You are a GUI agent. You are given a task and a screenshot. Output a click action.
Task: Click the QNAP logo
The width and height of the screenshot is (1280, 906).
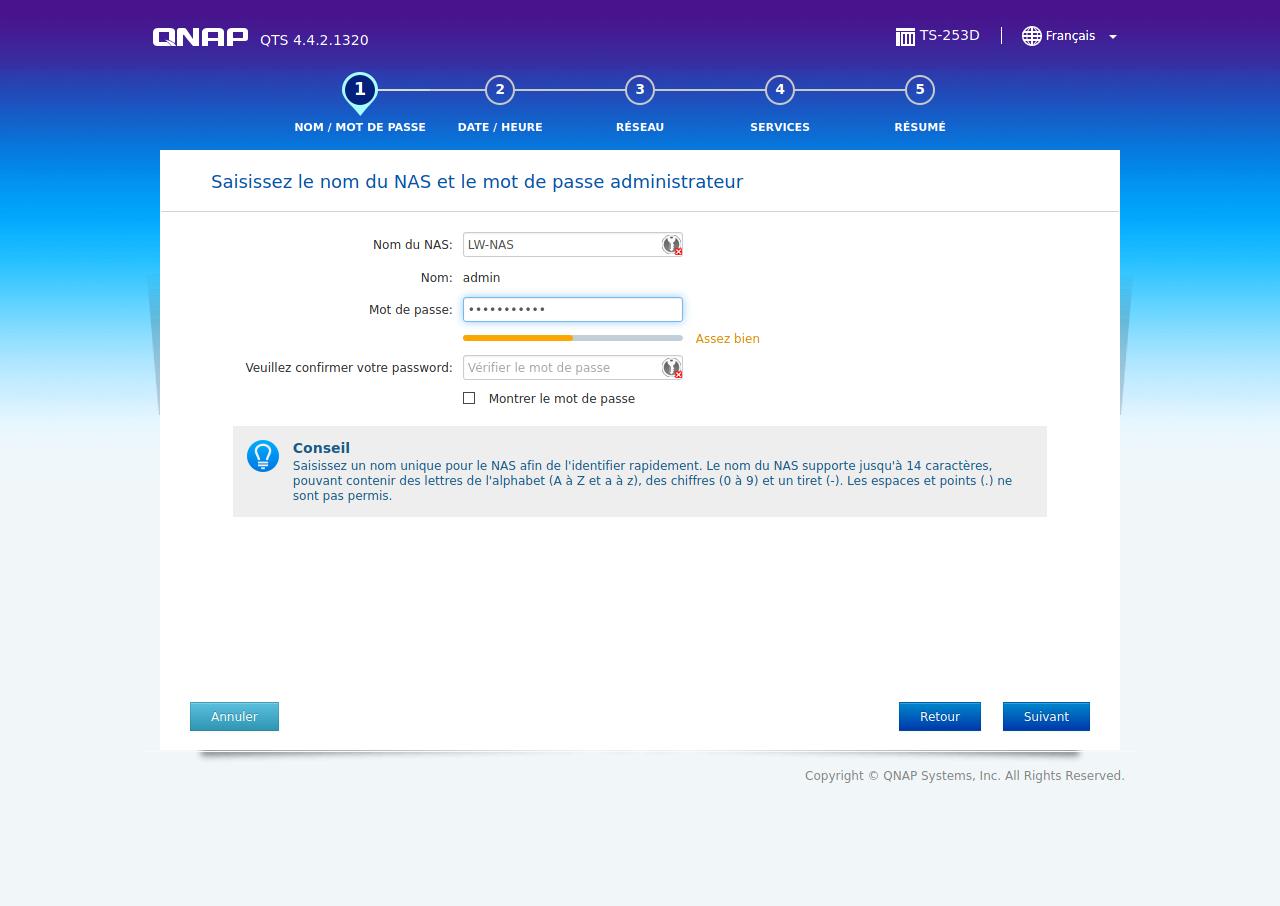(200, 37)
